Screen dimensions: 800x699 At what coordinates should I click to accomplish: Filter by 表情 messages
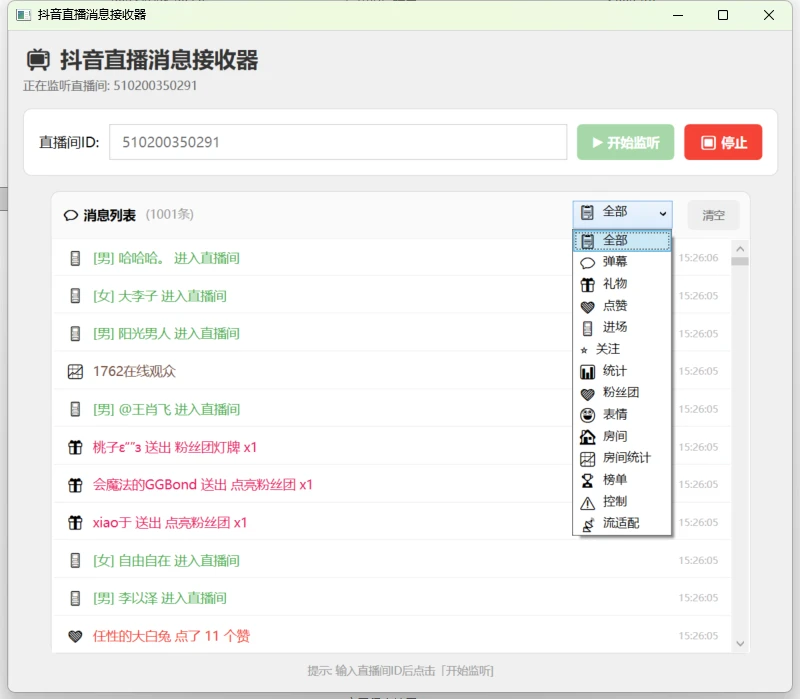[x=622, y=414]
